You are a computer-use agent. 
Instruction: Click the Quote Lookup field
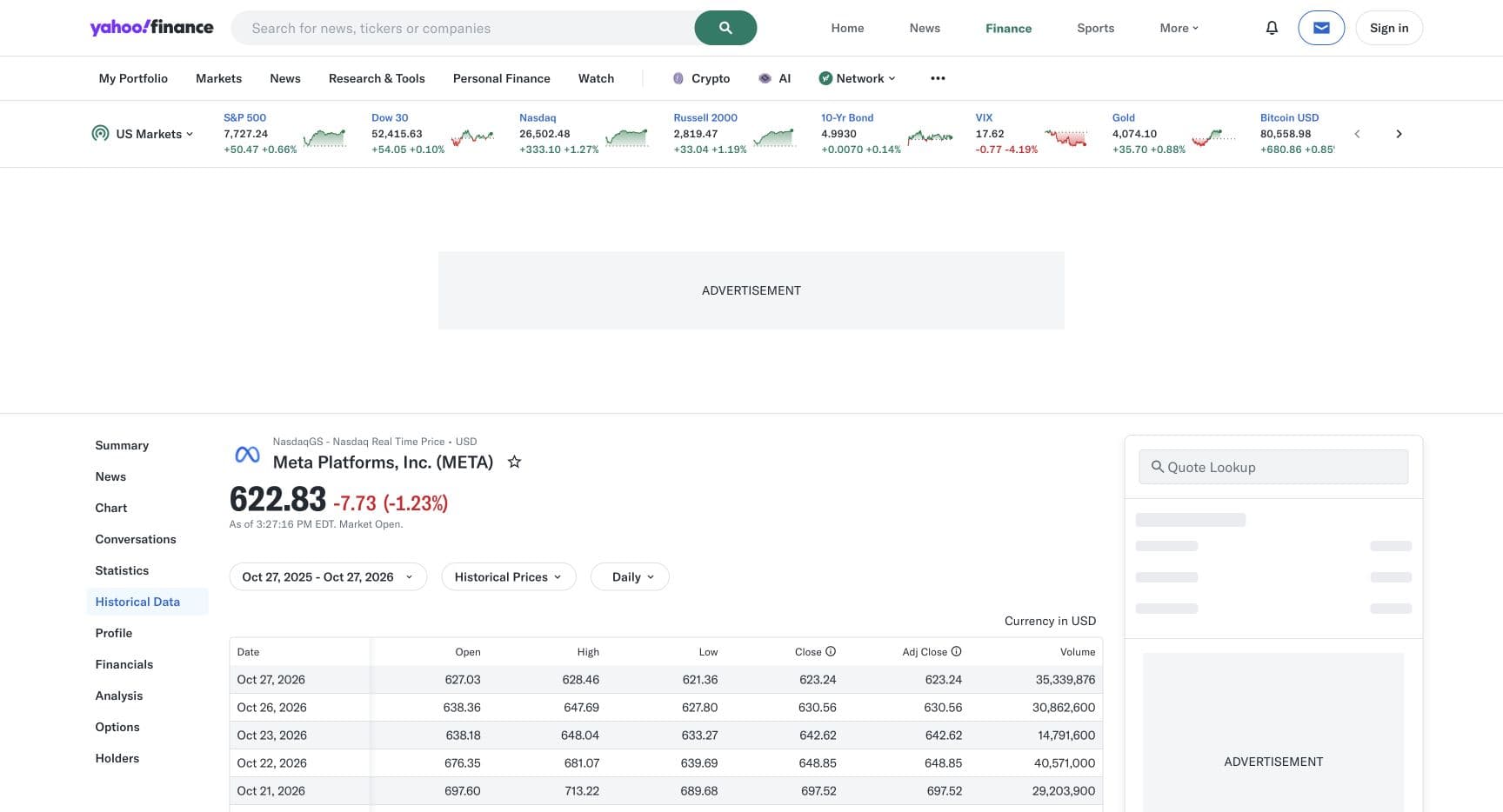pos(1273,467)
